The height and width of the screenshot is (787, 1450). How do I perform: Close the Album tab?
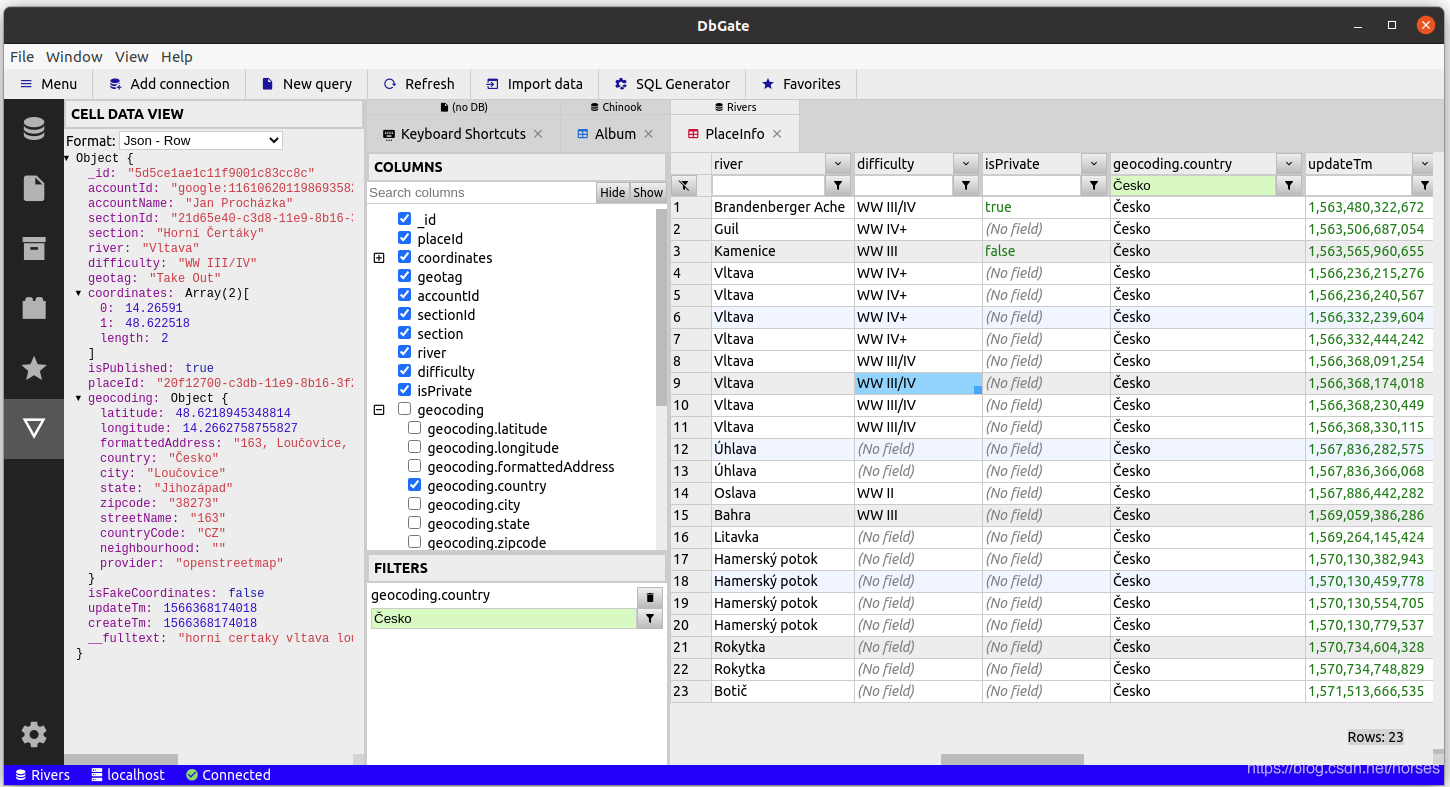coord(648,134)
